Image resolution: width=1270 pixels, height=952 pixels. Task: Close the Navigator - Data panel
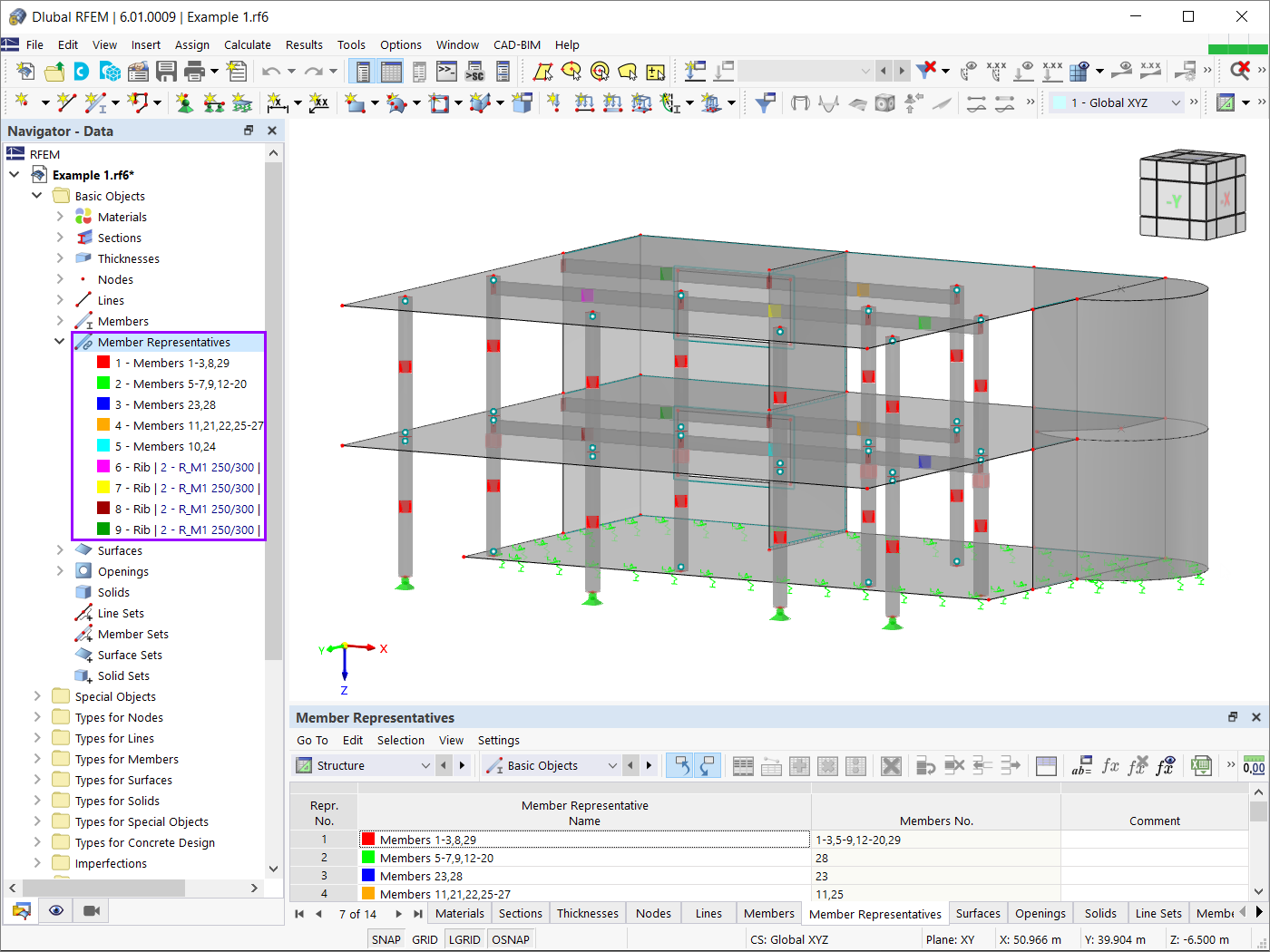pos(271,131)
